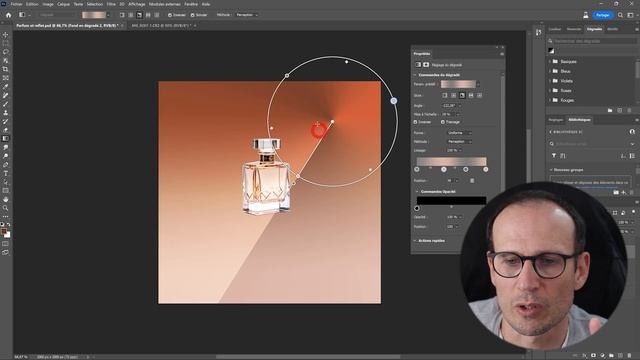Delete gradient preset trash icon
The image size is (640, 360).
[x=629, y=111]
